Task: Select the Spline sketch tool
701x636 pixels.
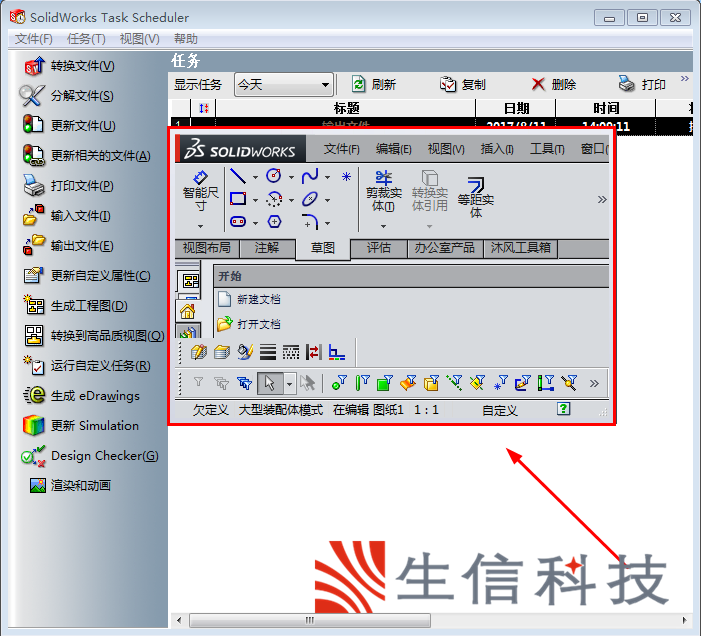Action: point(310,176)
